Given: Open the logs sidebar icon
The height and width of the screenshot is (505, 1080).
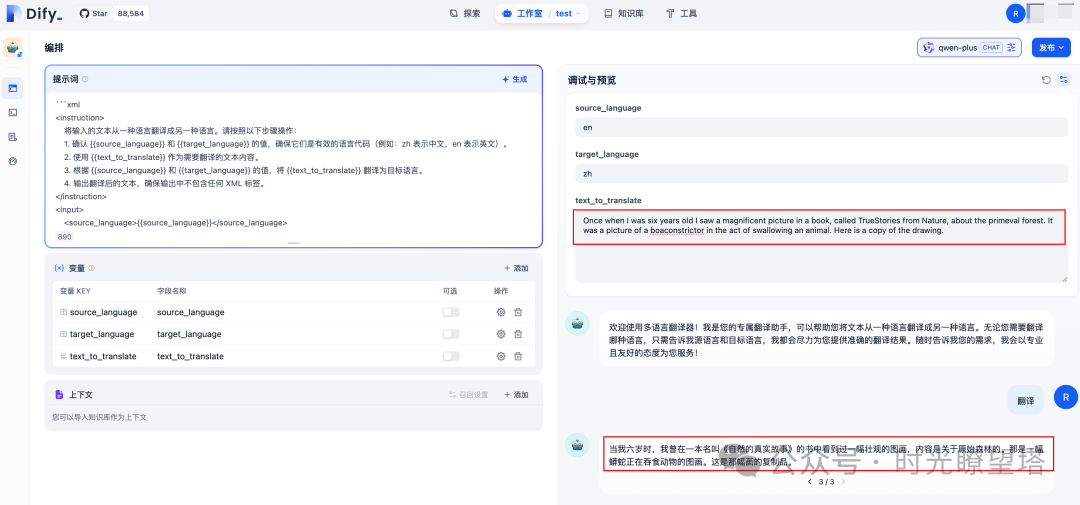Looking at the screenshot, I should [x=12, y=137].
